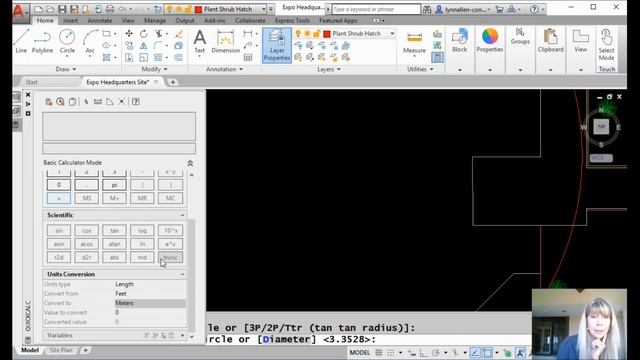
Task: Click the Move tool in Modify panel
Action: click(129, 33)
